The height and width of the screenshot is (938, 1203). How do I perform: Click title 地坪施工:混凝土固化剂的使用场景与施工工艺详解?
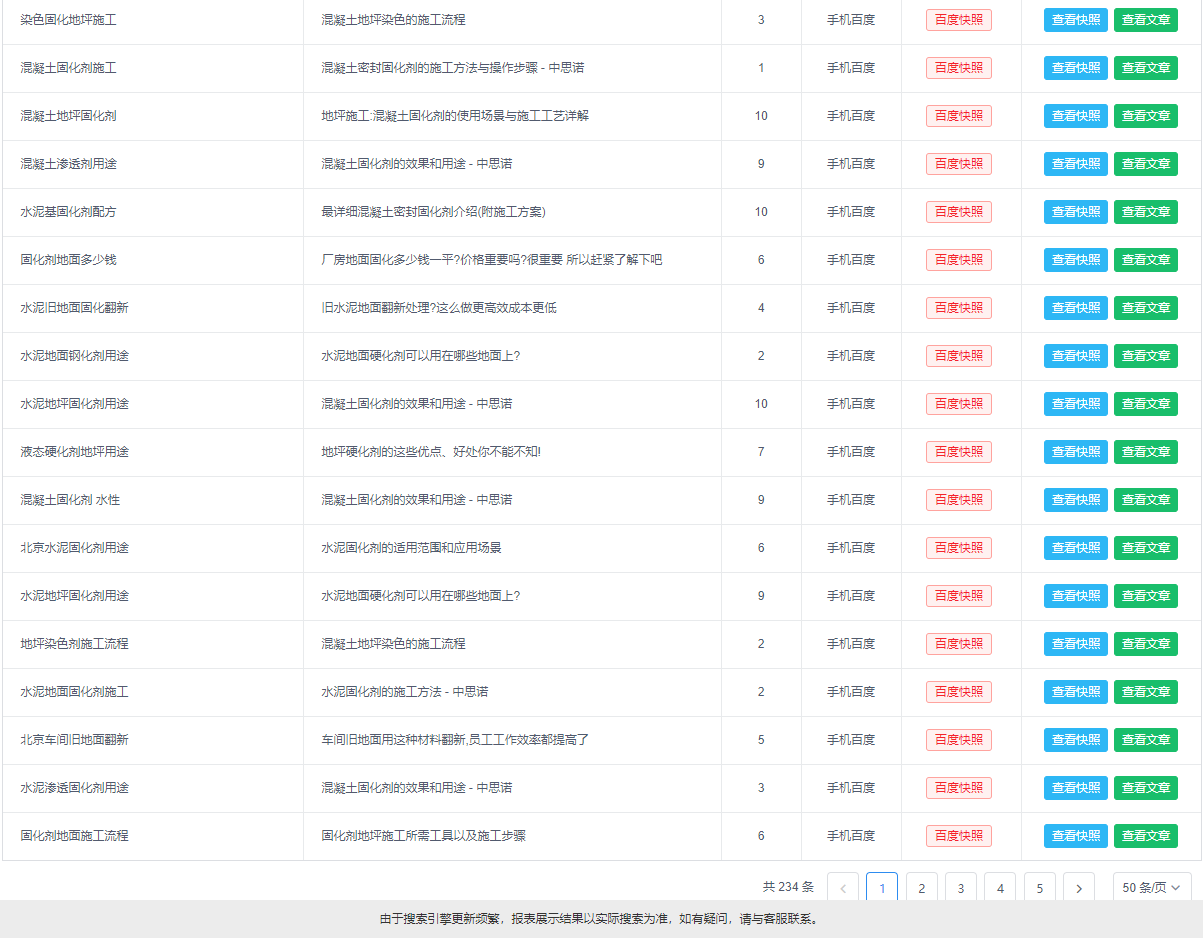(x=455, y=116)
